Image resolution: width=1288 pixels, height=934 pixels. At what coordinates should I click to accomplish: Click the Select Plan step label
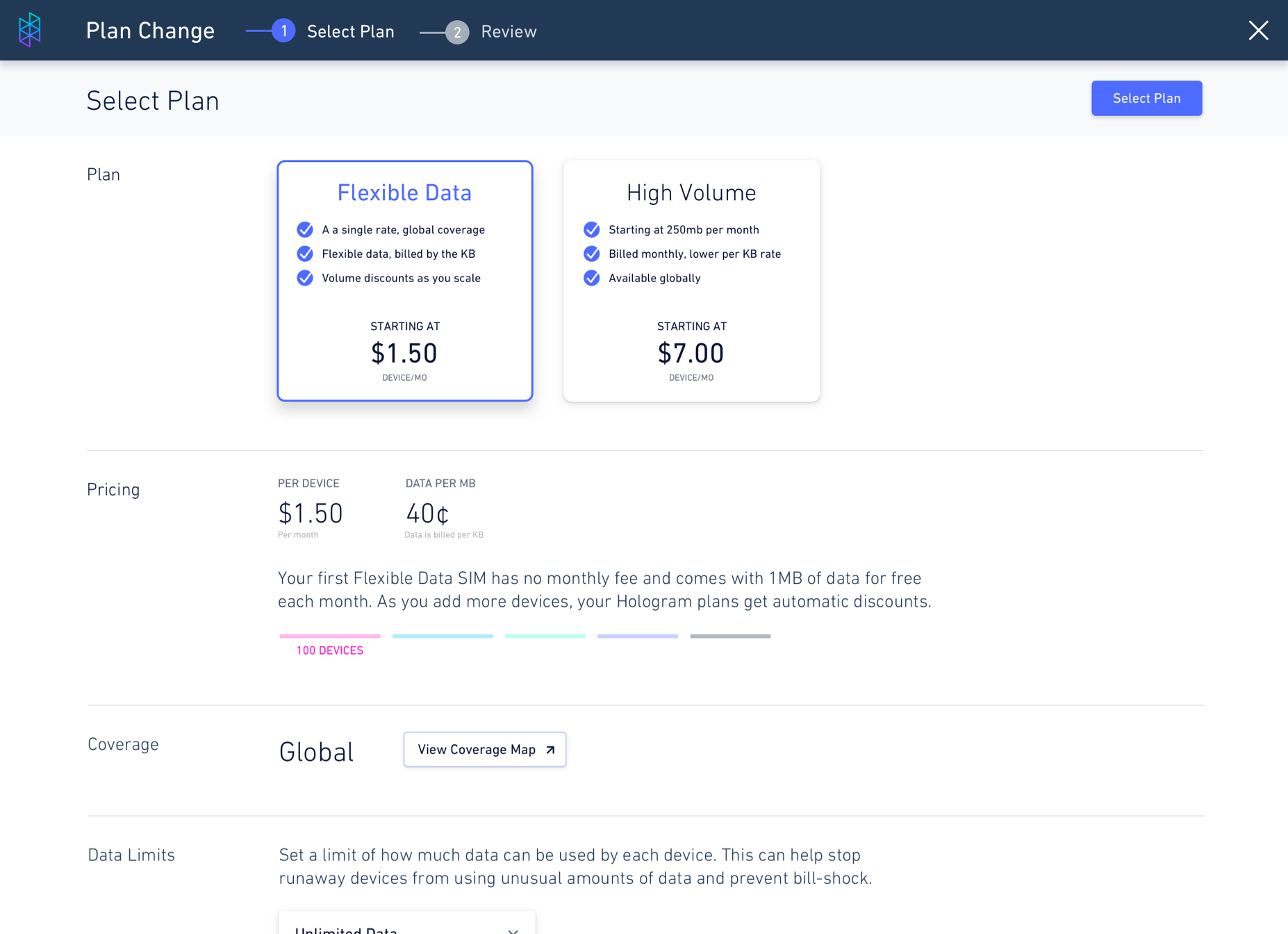pyautogui.click(x=351, y=31)
